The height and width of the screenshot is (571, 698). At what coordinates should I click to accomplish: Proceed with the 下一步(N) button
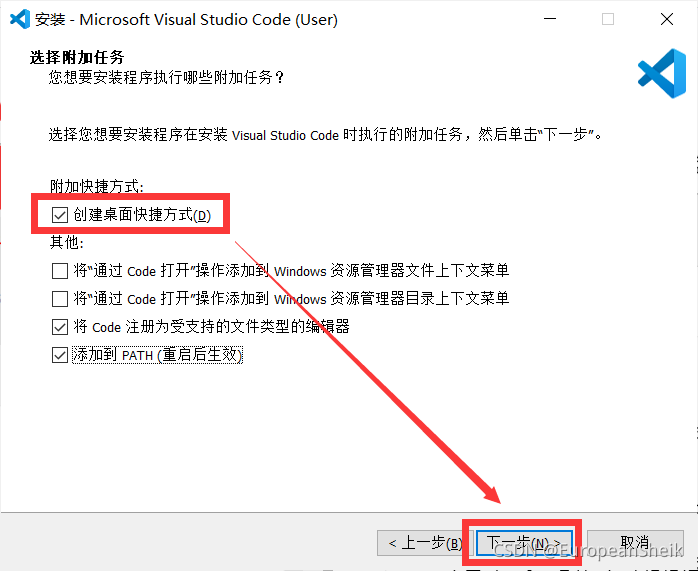coord(524,543)
